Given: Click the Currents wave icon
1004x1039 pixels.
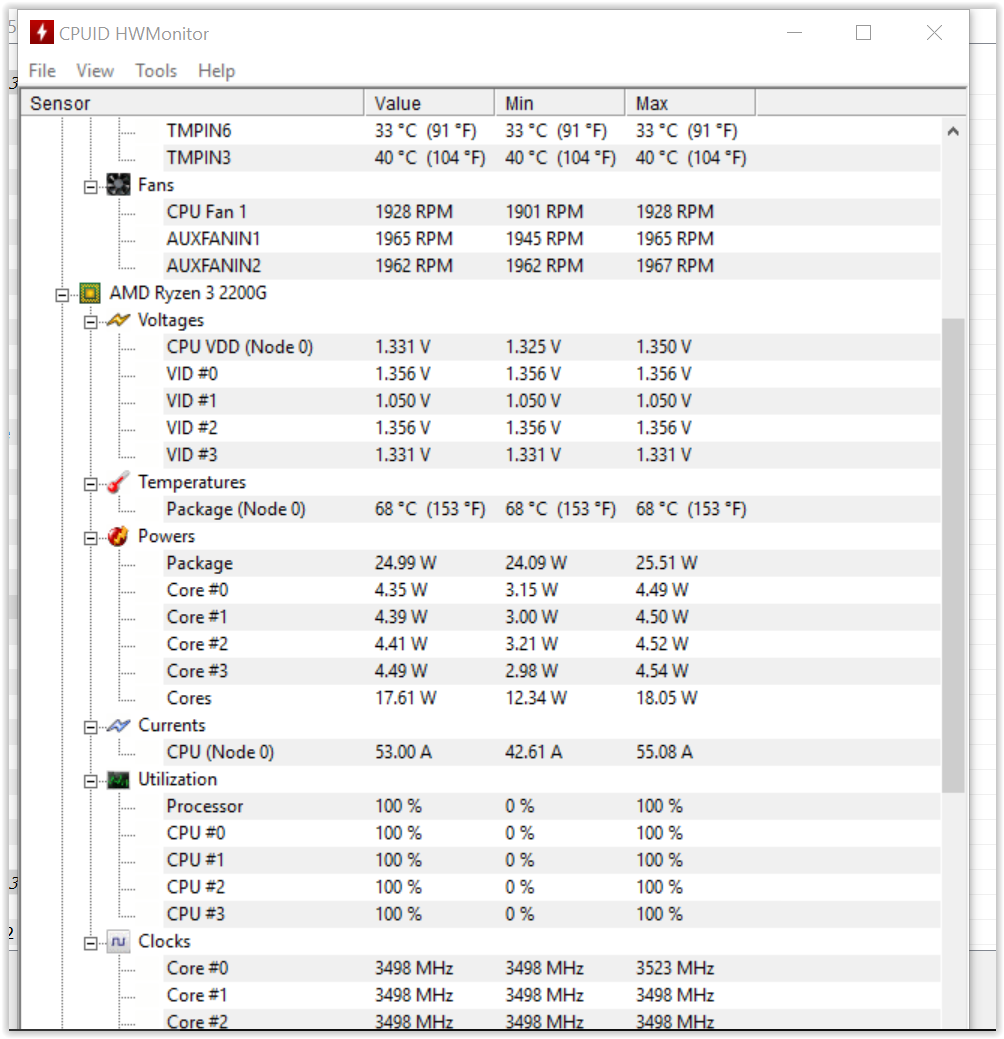Looking at the screenshot, I should [118, 726].
